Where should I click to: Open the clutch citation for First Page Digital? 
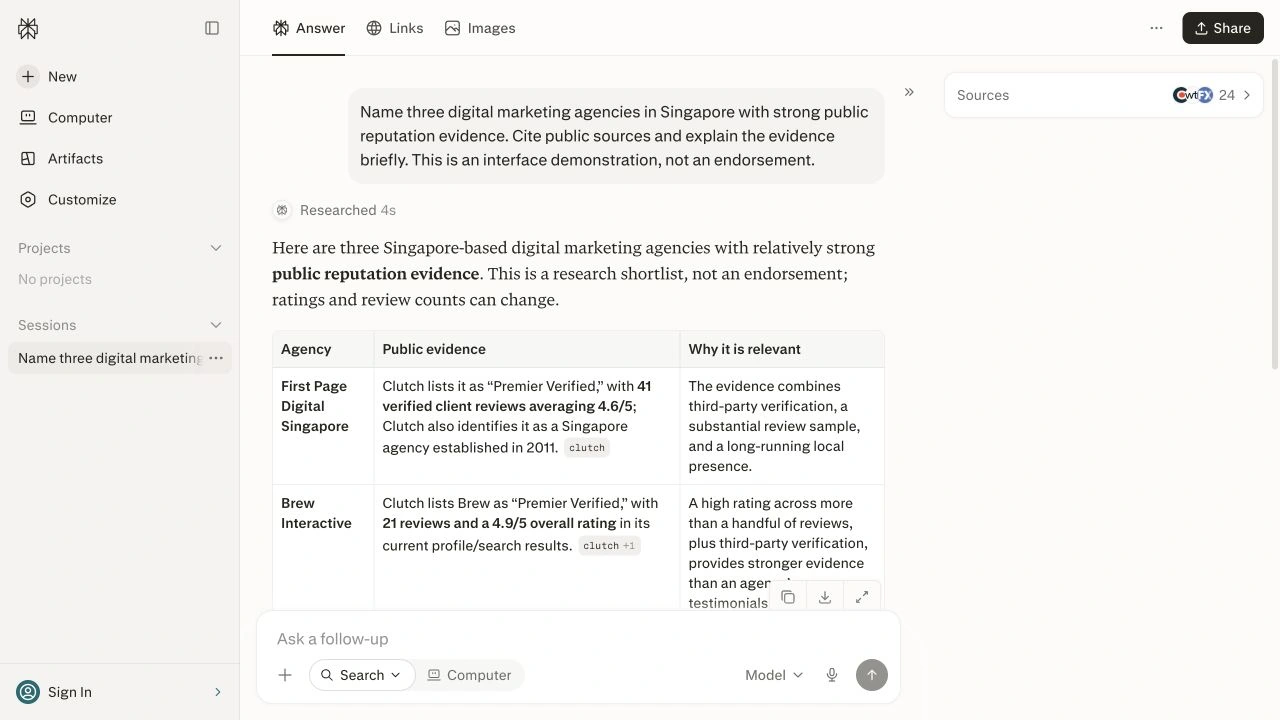click(x=587, y=448)
